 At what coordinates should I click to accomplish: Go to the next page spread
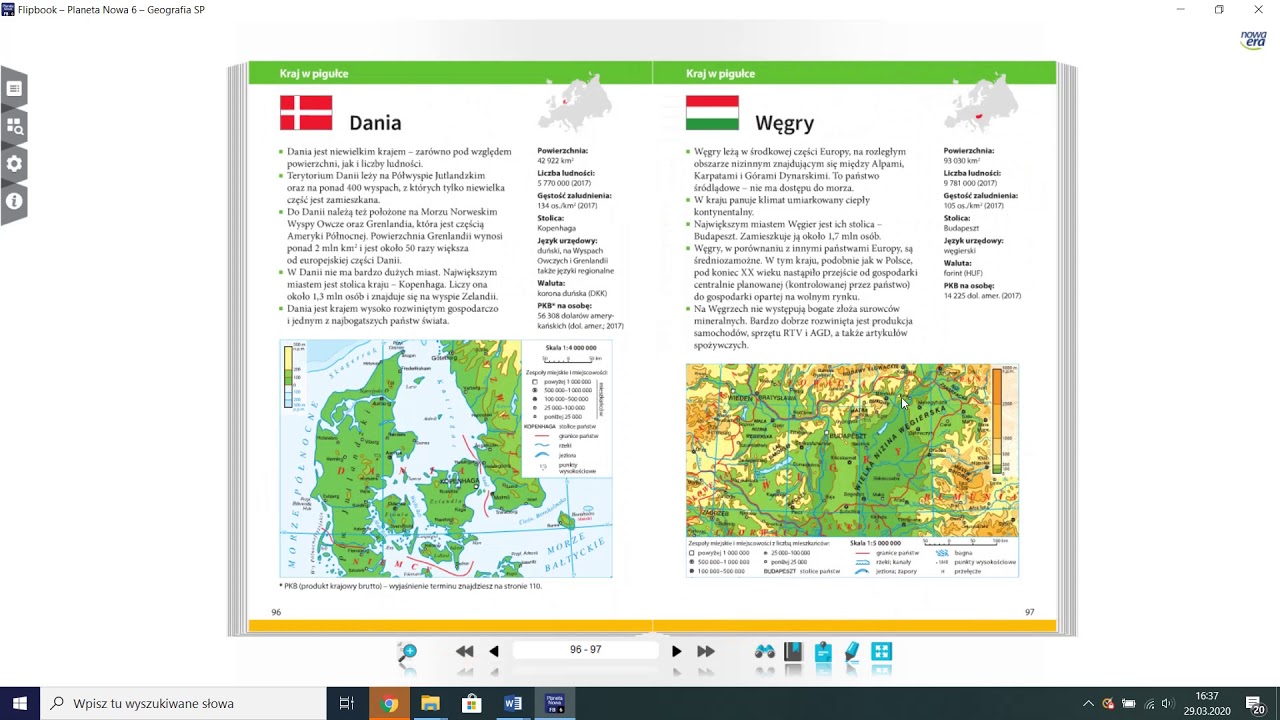click(x=676, y=651)
